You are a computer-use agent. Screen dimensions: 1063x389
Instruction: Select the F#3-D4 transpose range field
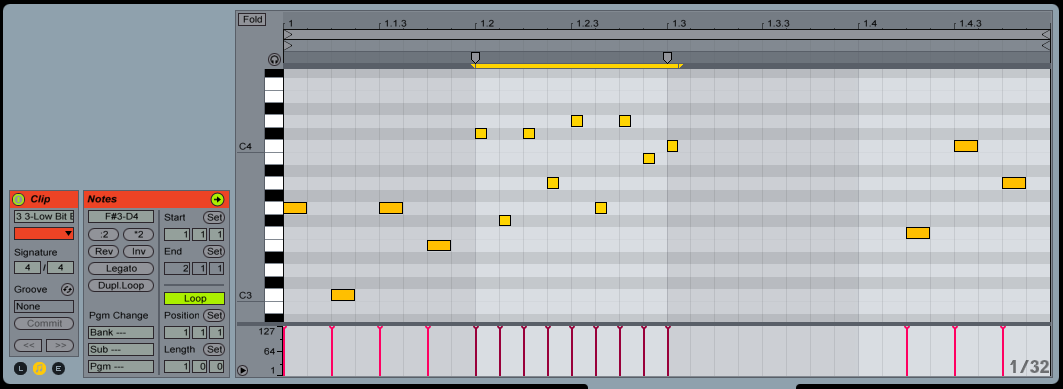(121, 217)
